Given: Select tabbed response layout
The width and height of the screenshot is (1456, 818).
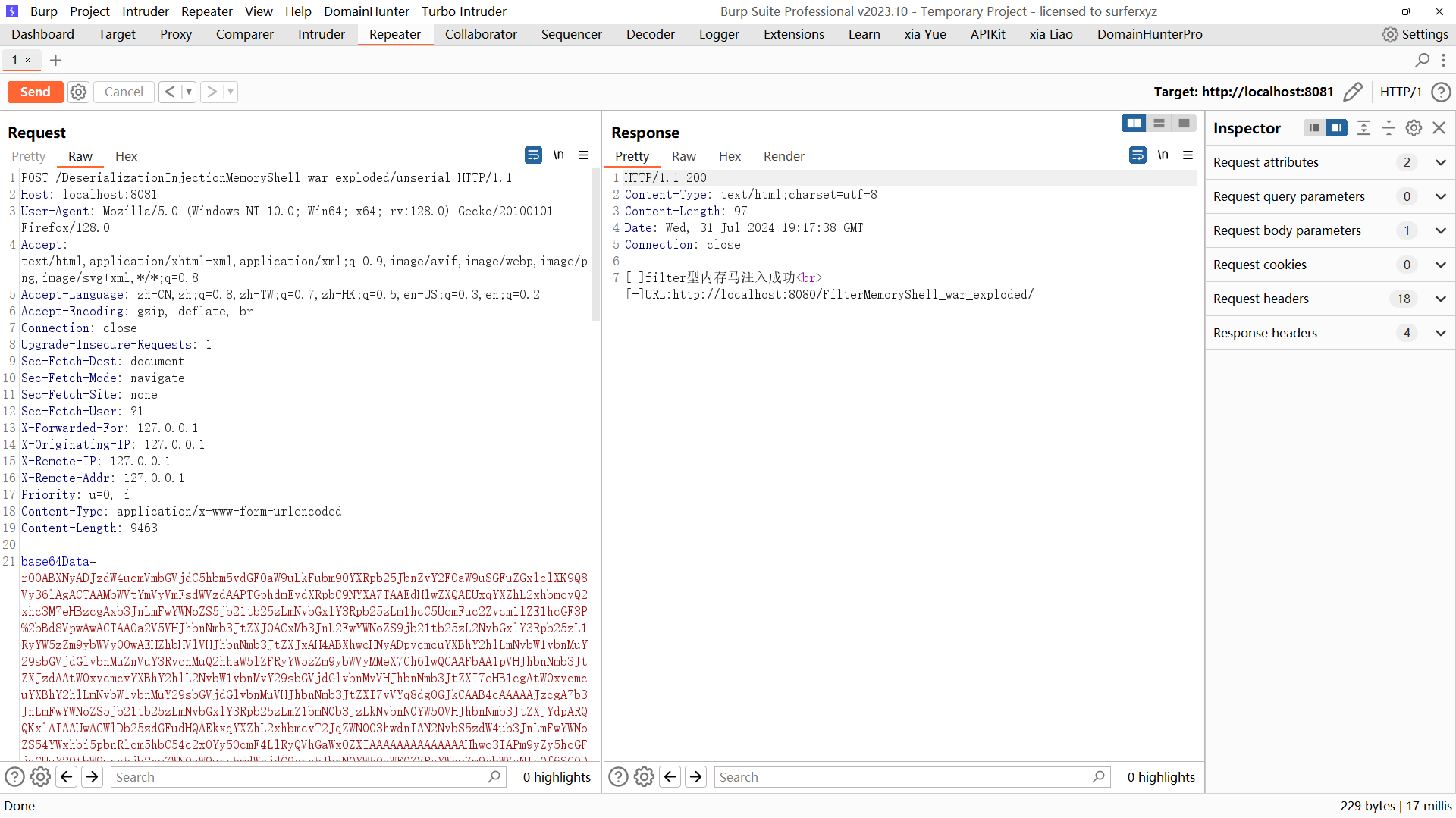Looking at the screenshot, I should [x=1184, y=124].
